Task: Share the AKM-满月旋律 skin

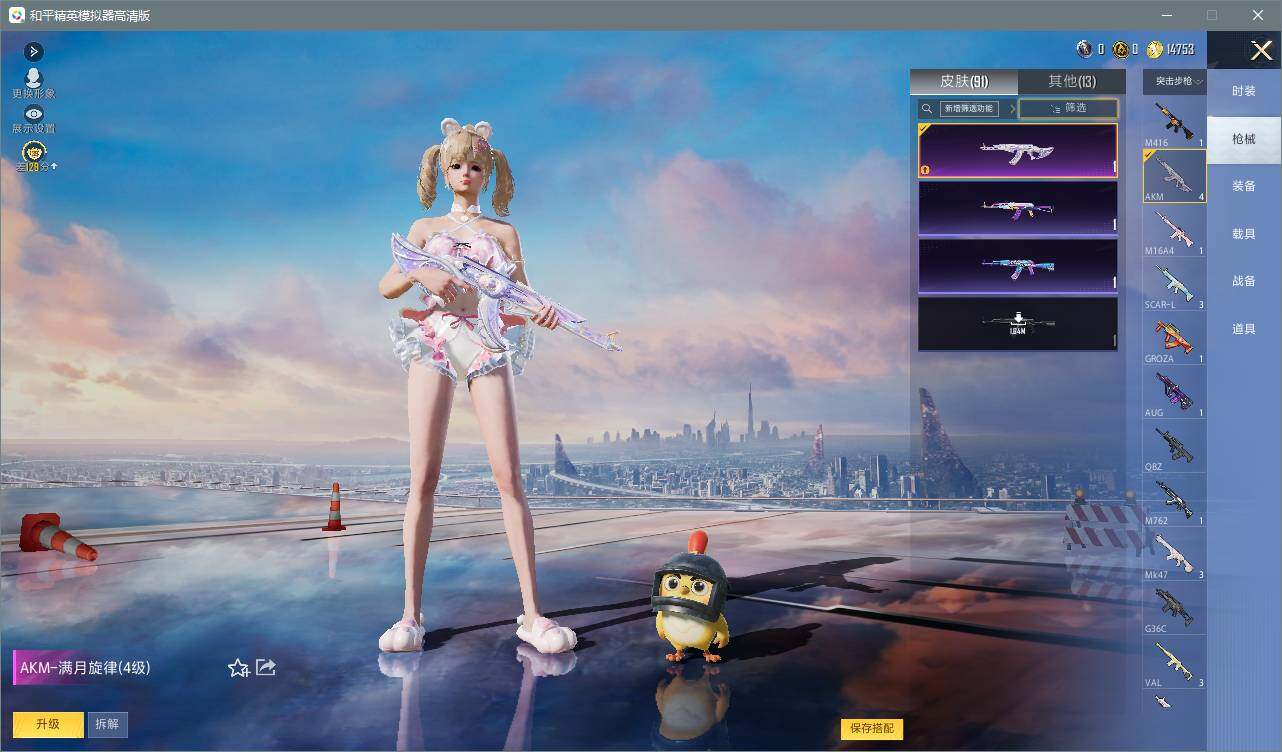Action: [265, 667]
